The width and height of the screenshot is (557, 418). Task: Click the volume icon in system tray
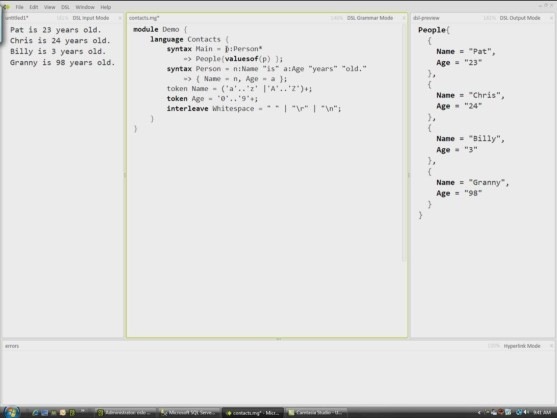point(526,412)
